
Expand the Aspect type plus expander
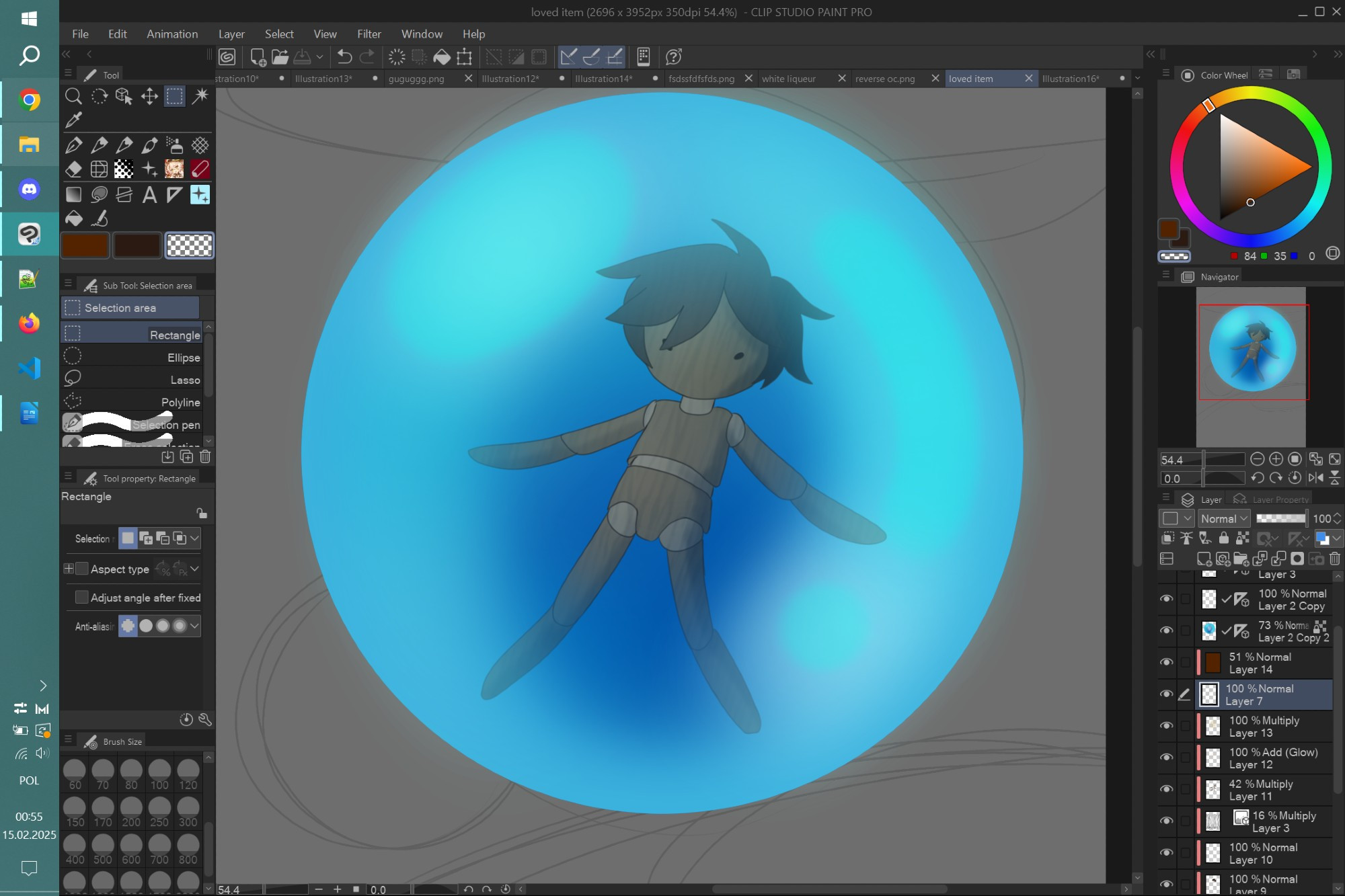[x=69, y=569]
